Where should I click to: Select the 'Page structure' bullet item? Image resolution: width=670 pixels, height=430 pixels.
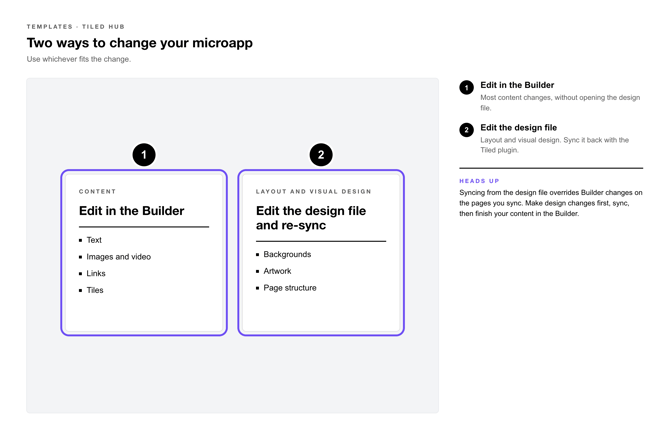(x=290, y=288)
